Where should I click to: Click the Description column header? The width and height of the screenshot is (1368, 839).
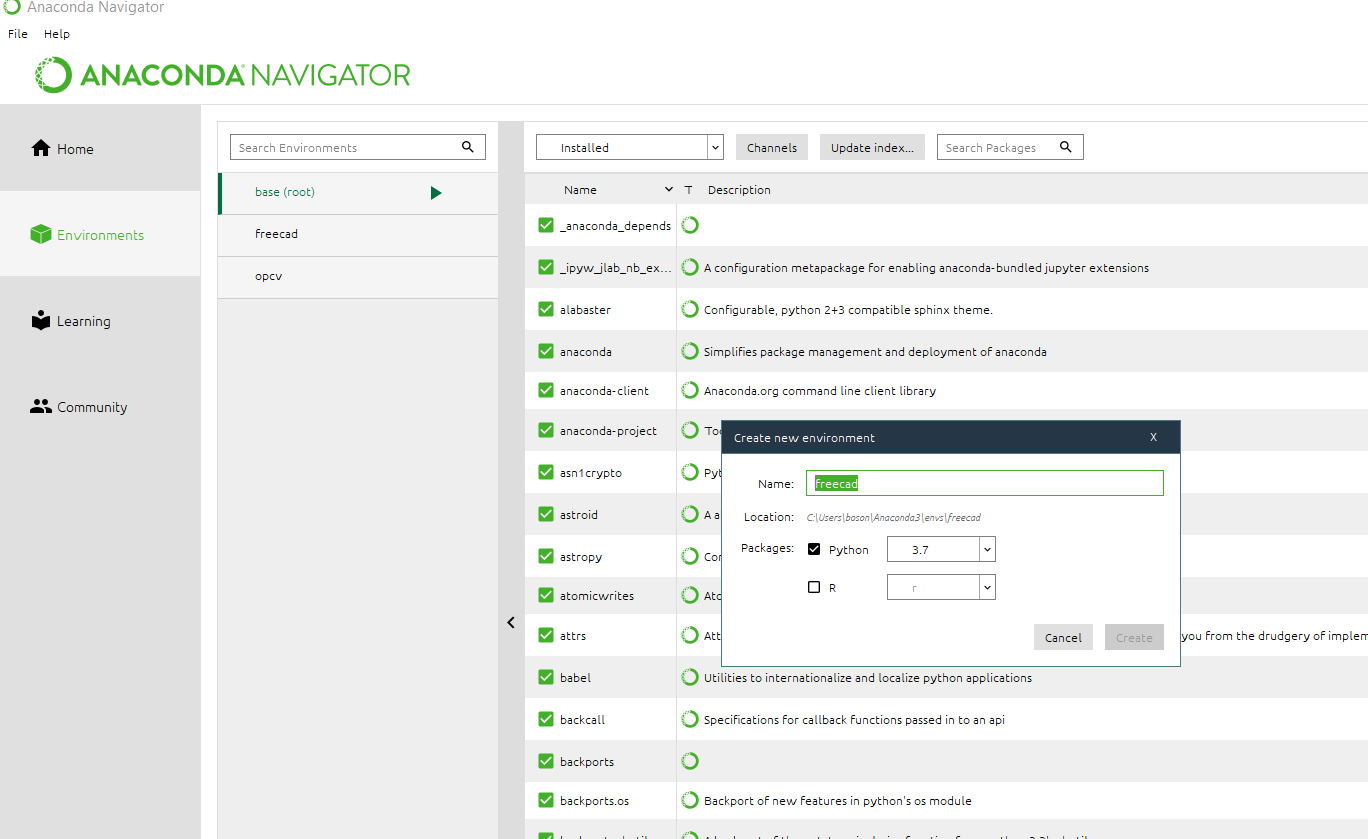[x=739, y=189]
